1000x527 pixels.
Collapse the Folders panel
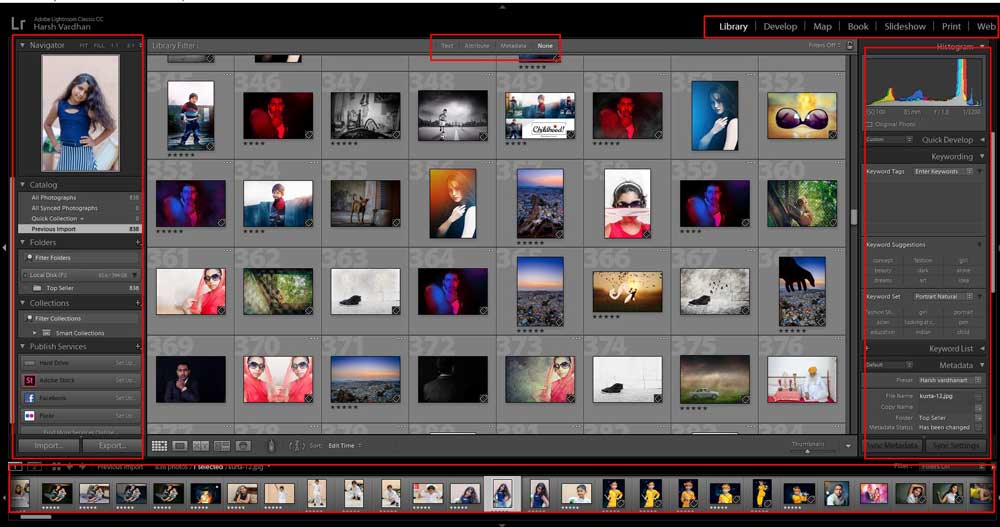[x=22, y=242]
